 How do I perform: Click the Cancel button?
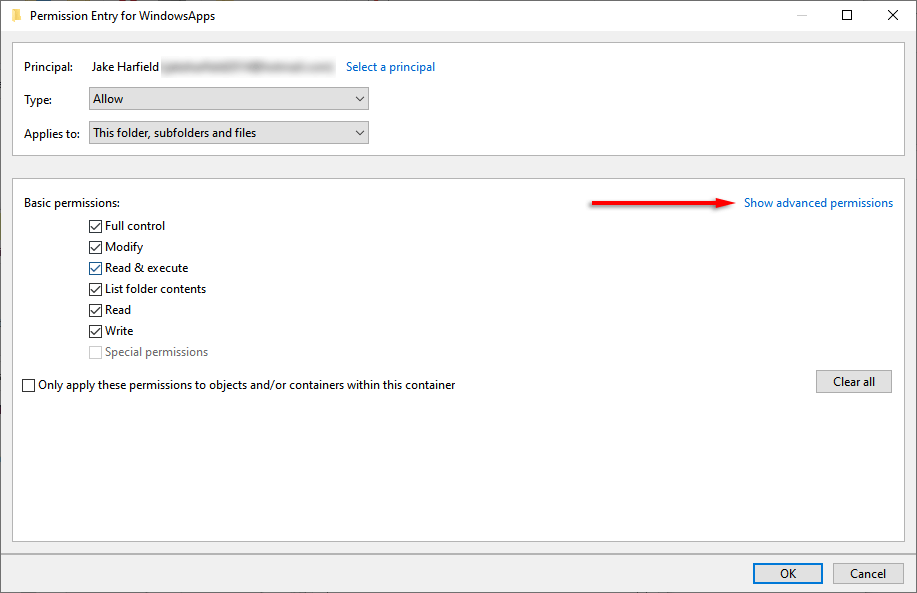(x=868, y=574)
